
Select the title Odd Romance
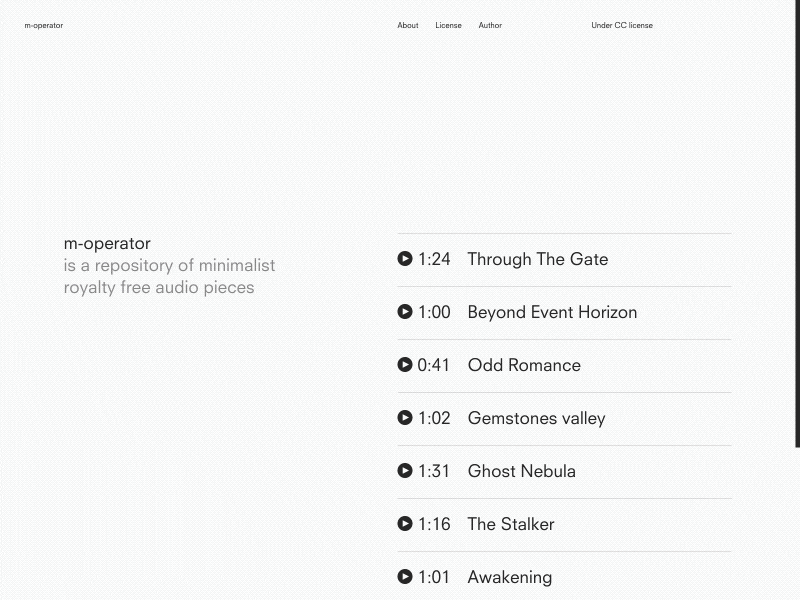[x=524, y=365]
